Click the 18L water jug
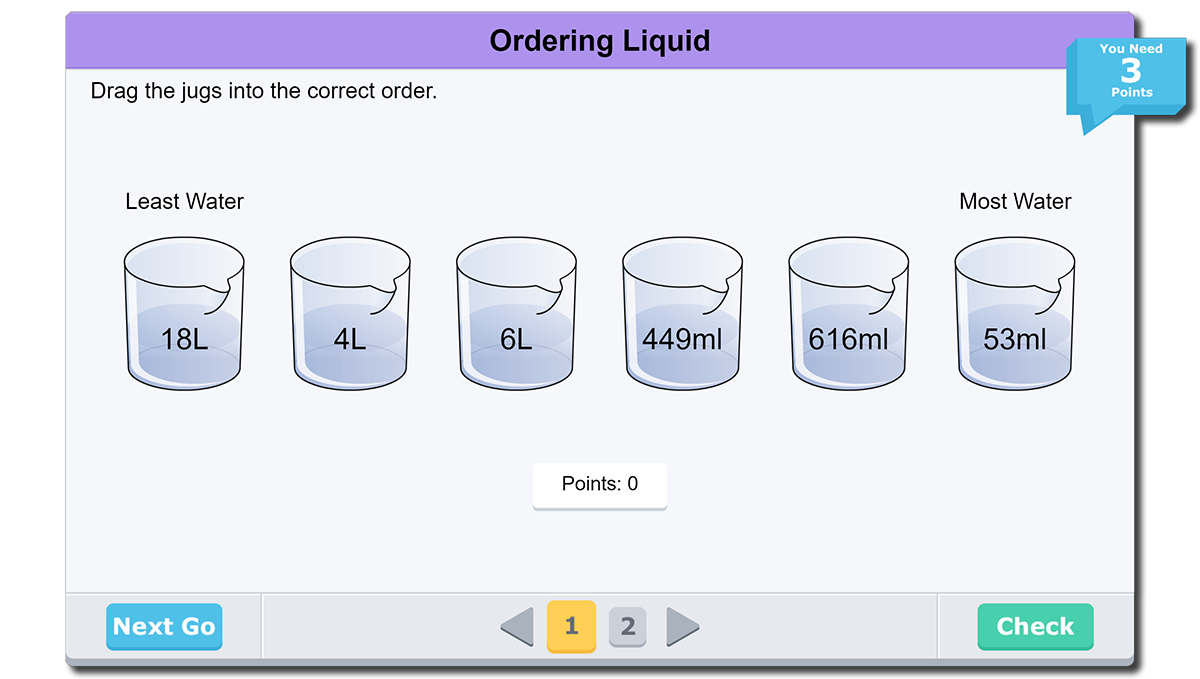This screenshot has height=679, width=1200. tap(184, 315)
